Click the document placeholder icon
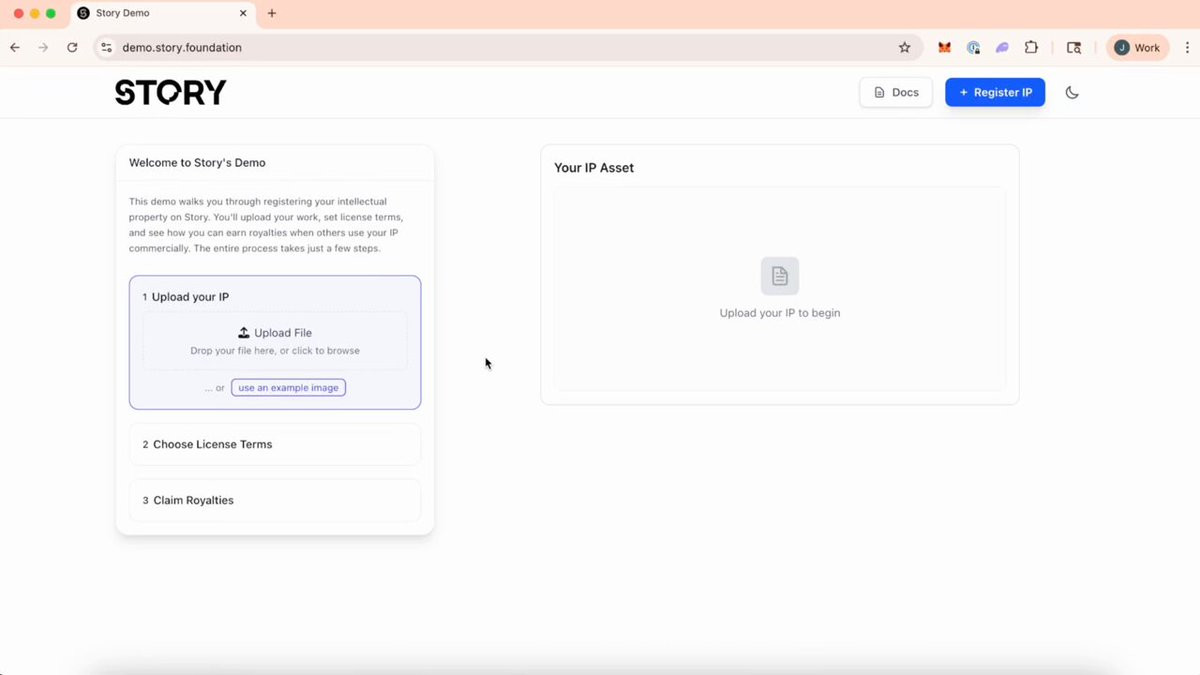This screenshot has height=675, width=1200. click(x=780, y=276)
